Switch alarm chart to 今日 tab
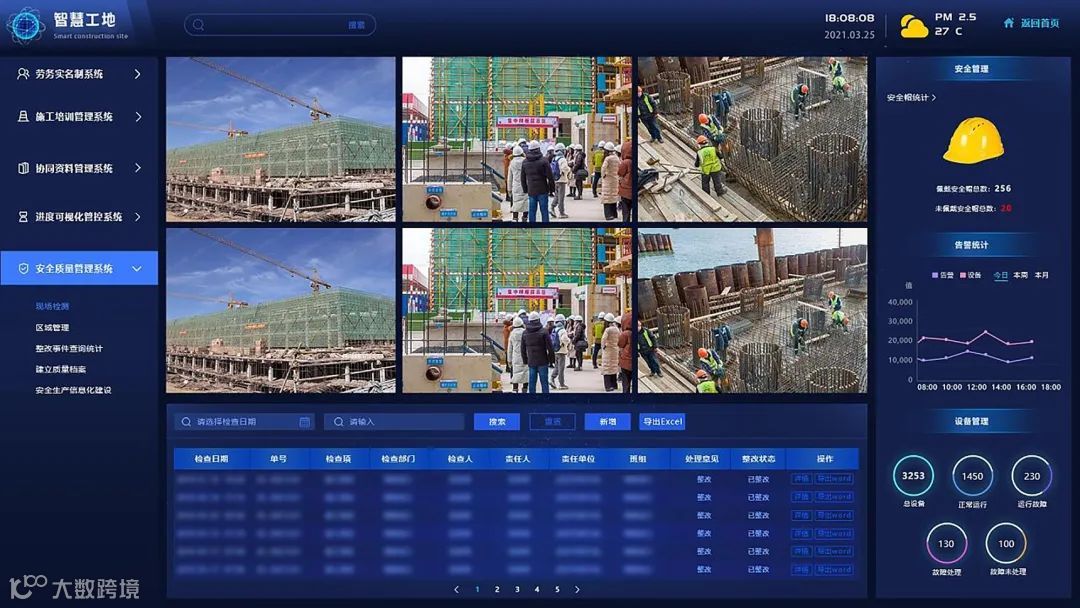The width and height of the screenshot is (1080, 608). [1000, 275]
